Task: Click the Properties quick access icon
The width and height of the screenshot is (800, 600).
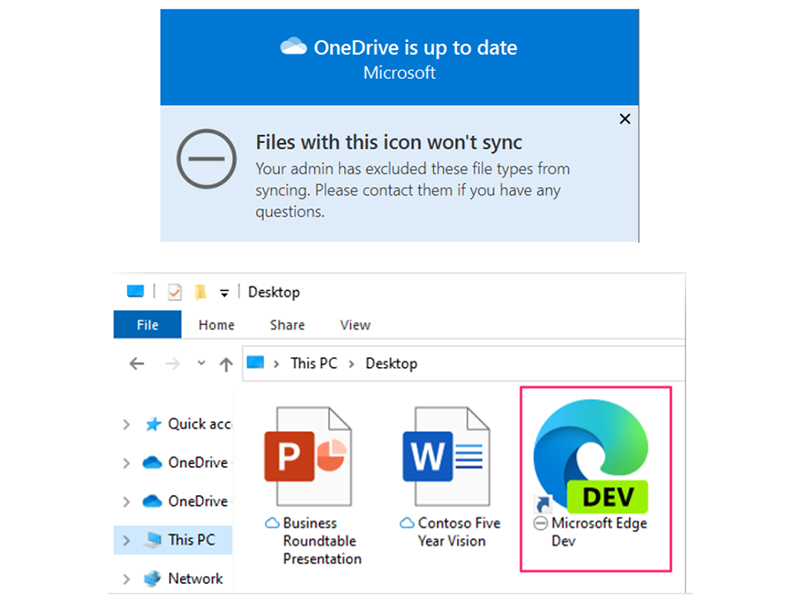Action: [x=174, y=292]
